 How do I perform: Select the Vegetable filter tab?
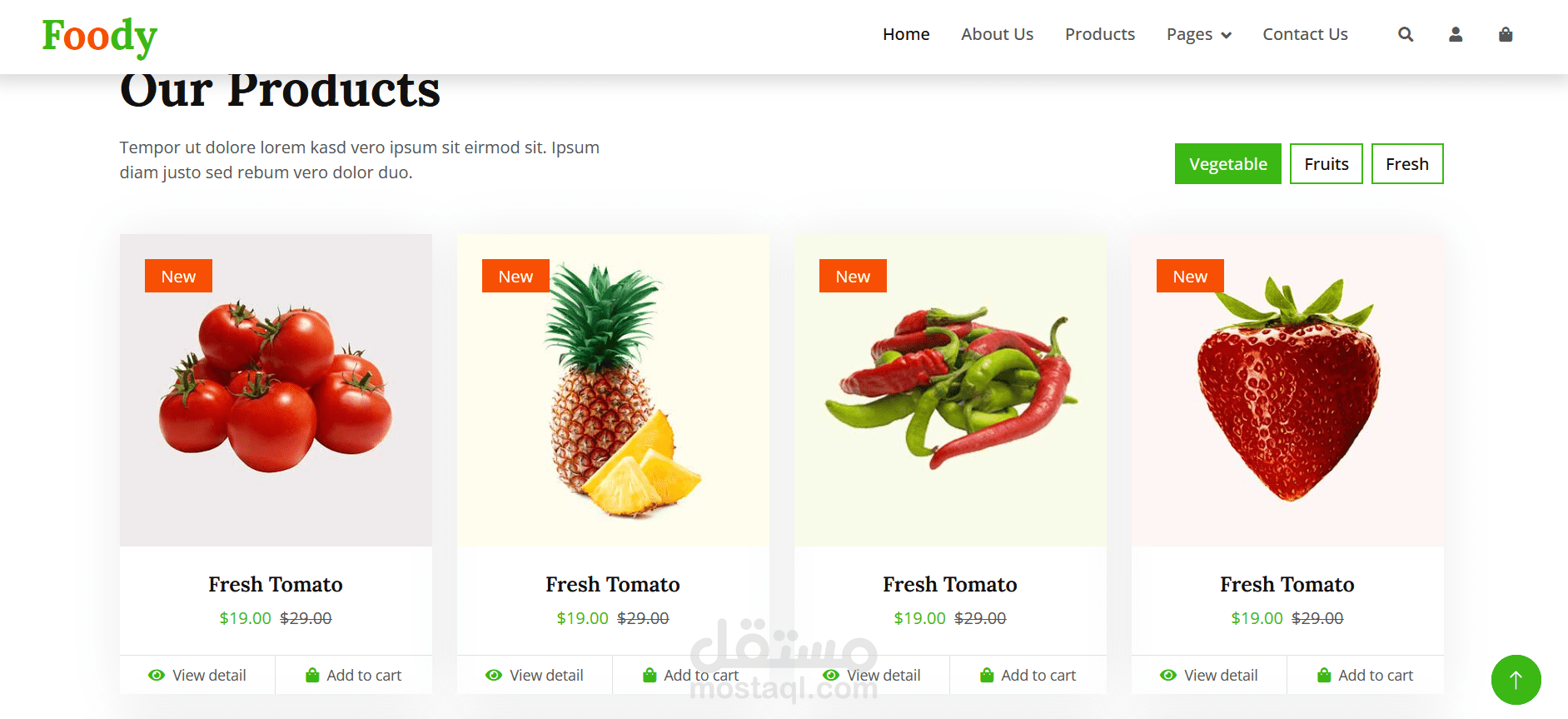1227,164
